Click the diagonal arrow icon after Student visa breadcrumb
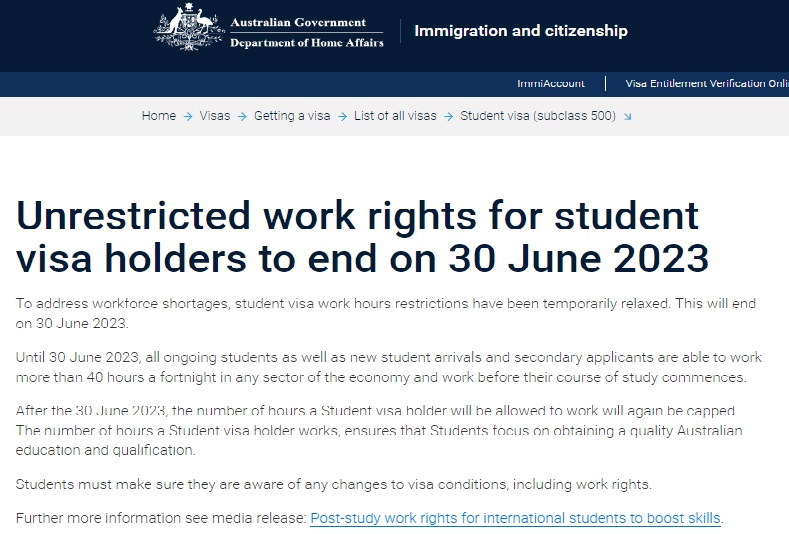 (x=627, y=117)
